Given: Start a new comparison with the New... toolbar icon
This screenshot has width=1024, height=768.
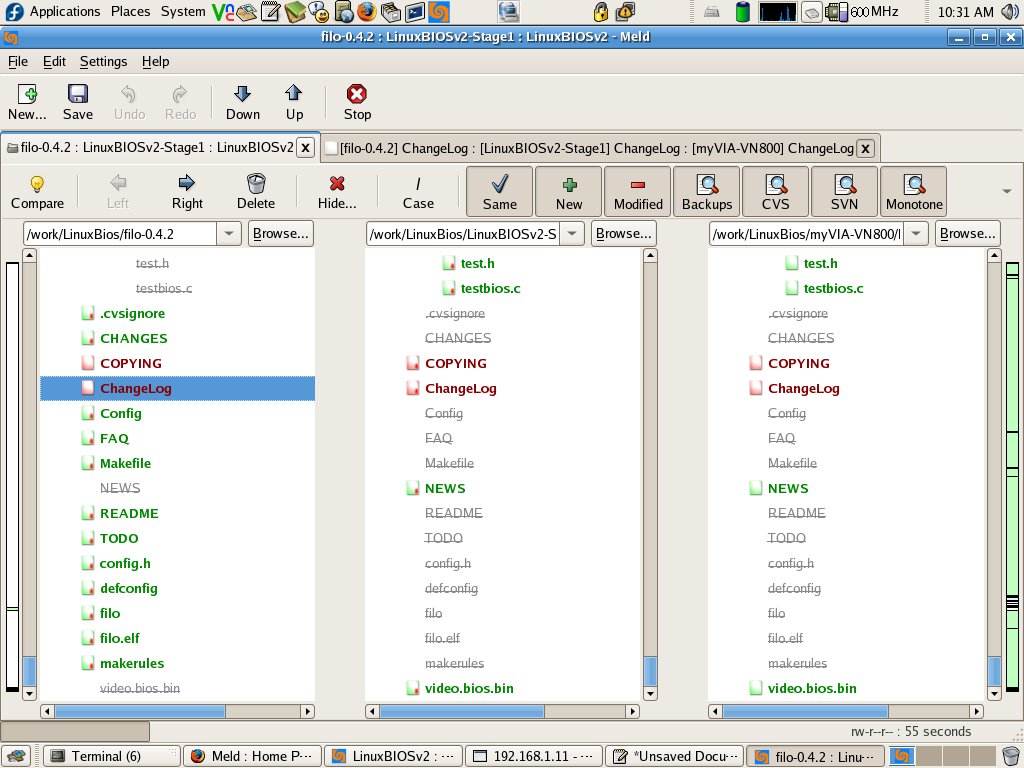Looking at the screenshot, I should 27,103.
